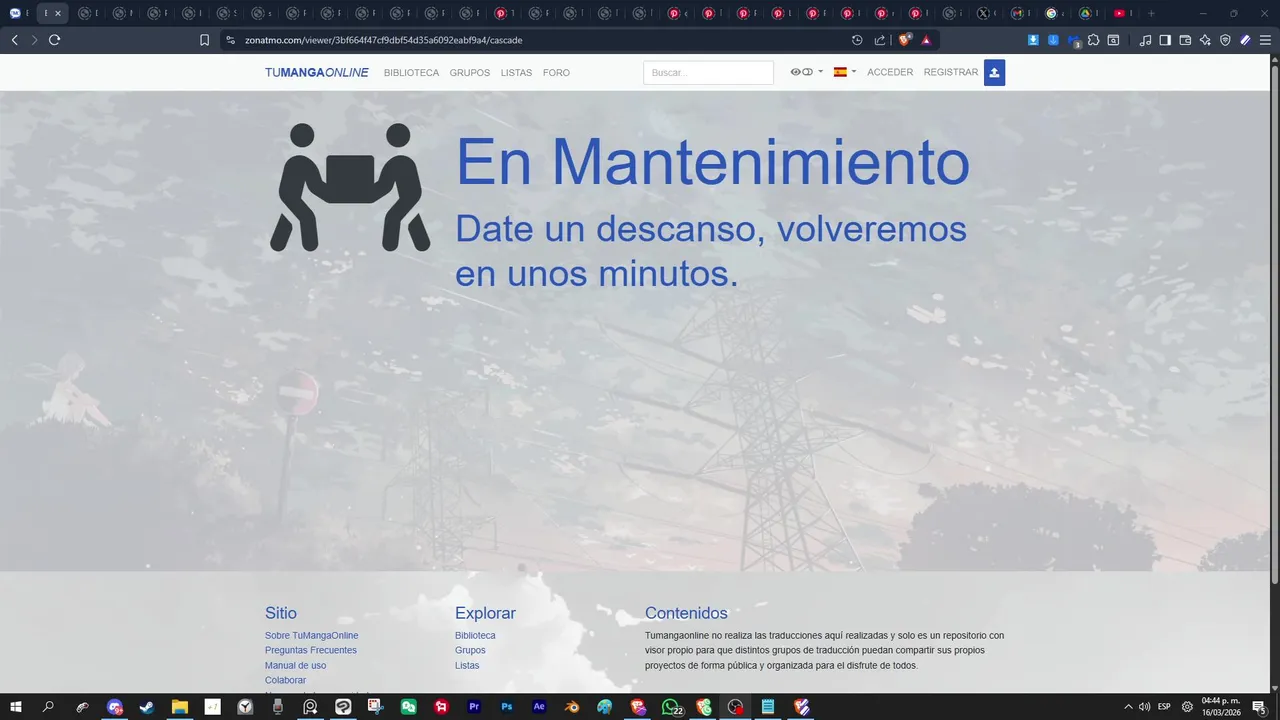Open Blender from the taskbar
This screenshot has width=1280, height=720.
(572, 707)
